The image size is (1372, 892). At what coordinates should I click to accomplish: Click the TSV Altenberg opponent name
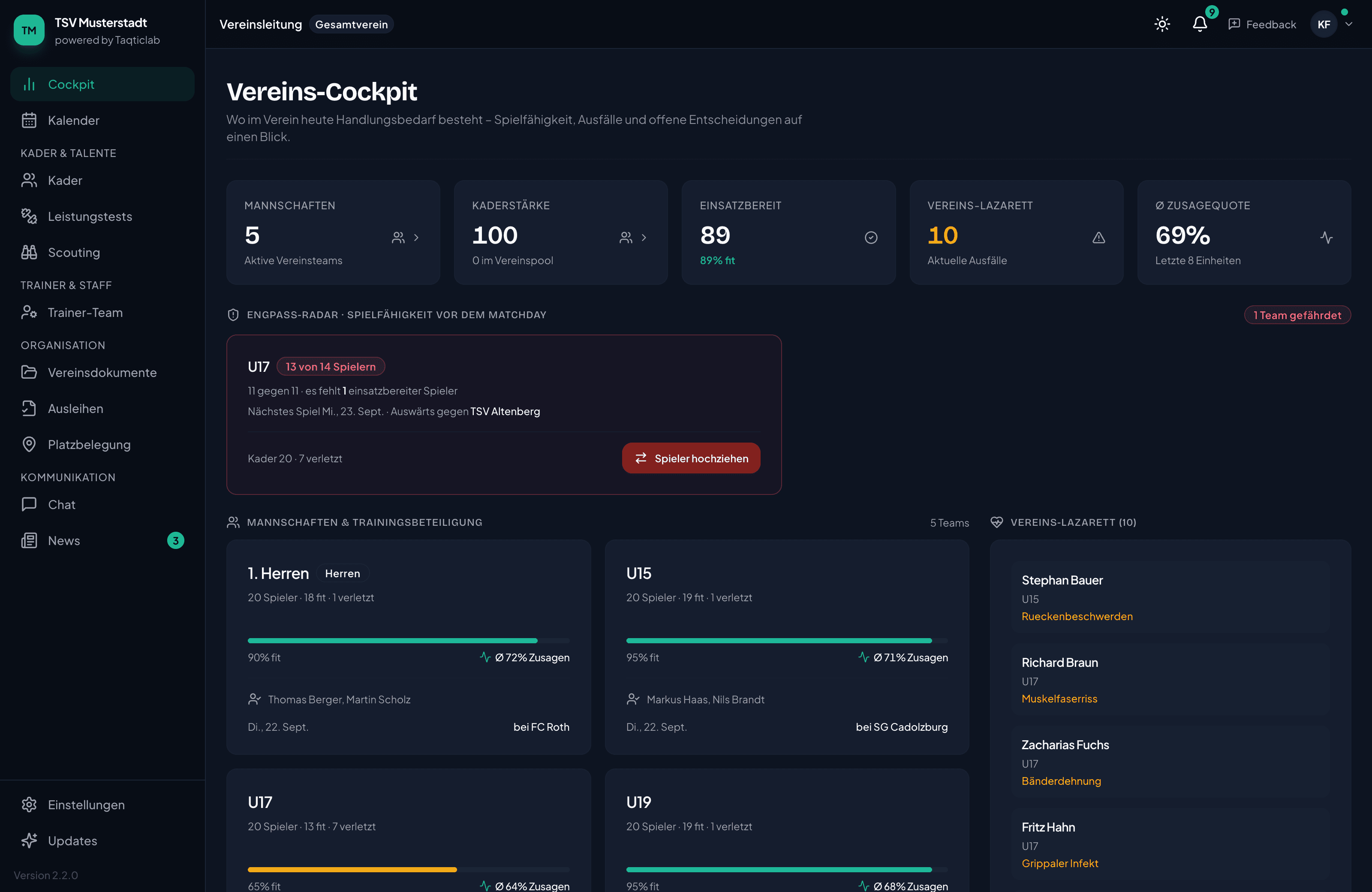pos(505,412)
